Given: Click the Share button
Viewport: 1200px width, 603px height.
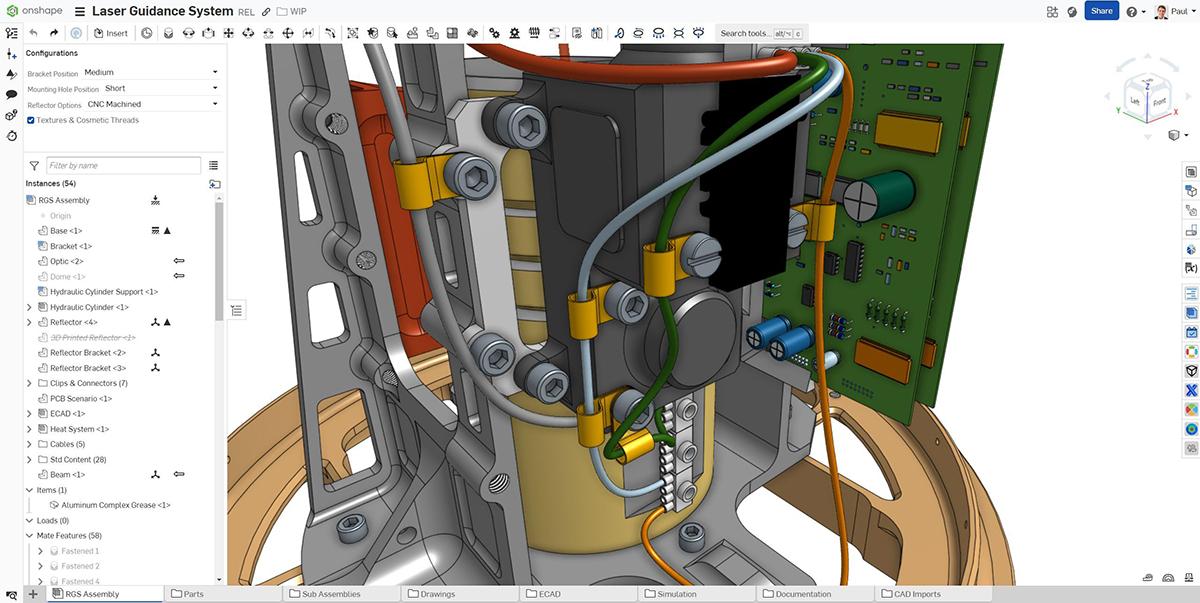Looking at the screenshot, I should click(1100, 10).
